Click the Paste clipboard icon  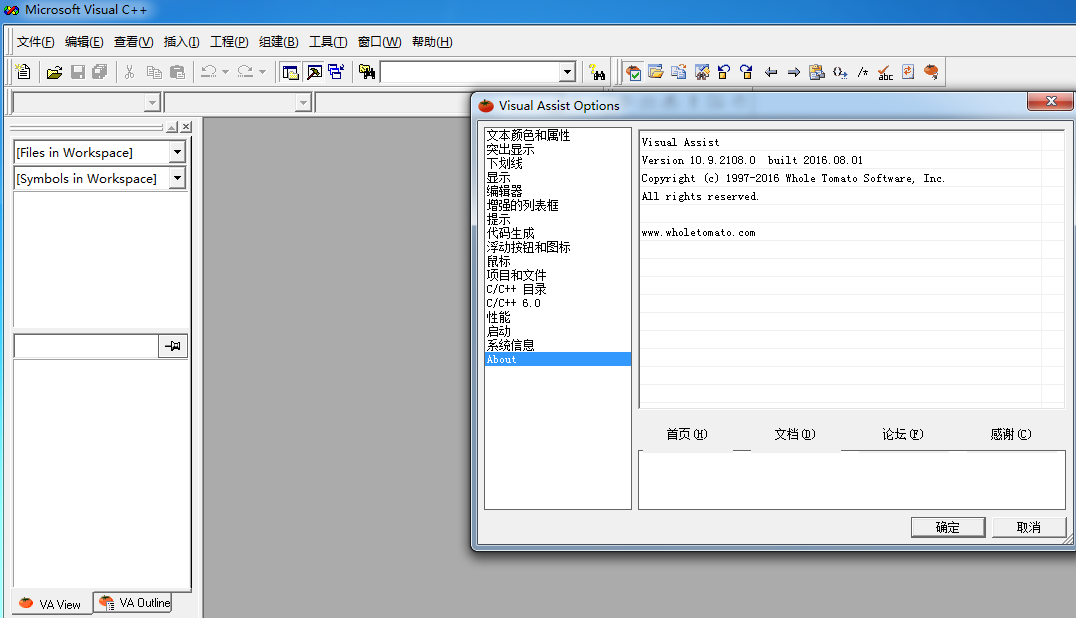177,72
